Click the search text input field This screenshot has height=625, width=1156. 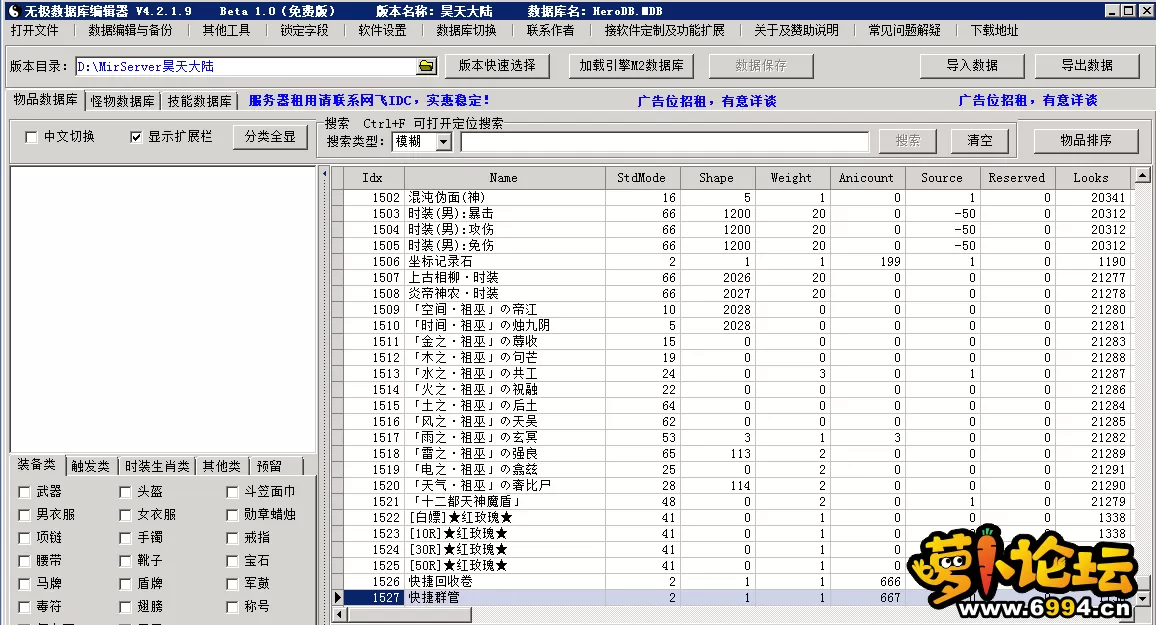664,142
